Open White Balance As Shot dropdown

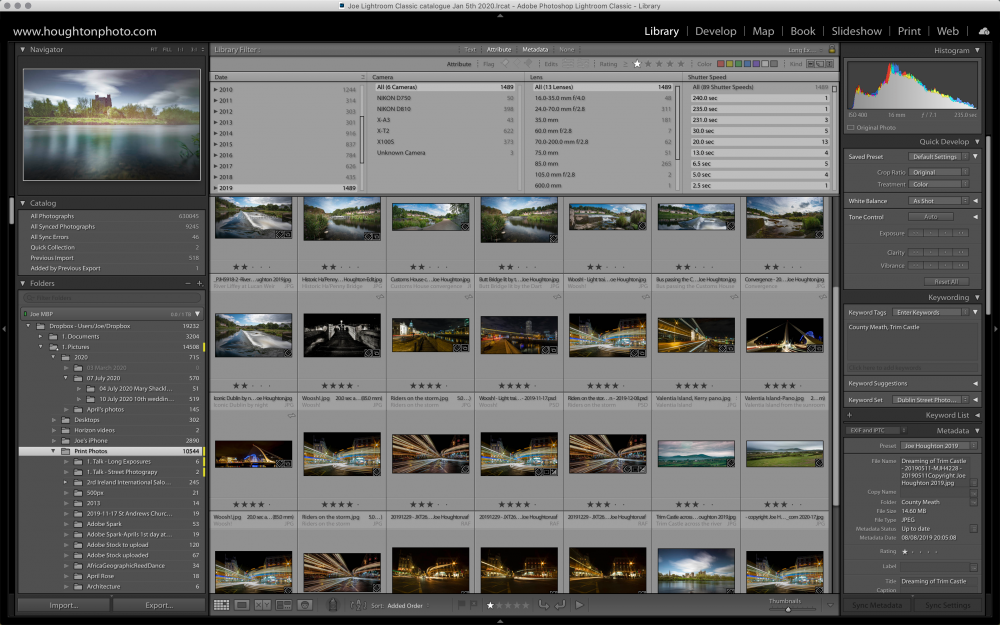pos(938,201)
